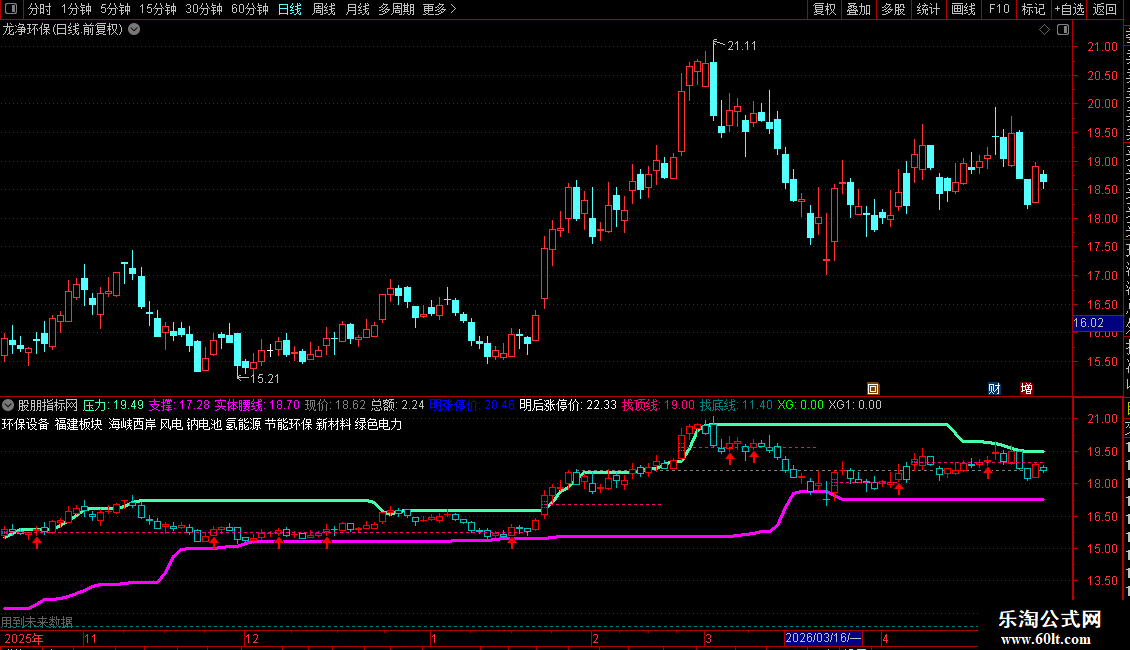Image resolution: width=1130 pixels, height=650 pixels.
Task: Open the 多周期 multi-period view
Action: (x=396, y=9)
